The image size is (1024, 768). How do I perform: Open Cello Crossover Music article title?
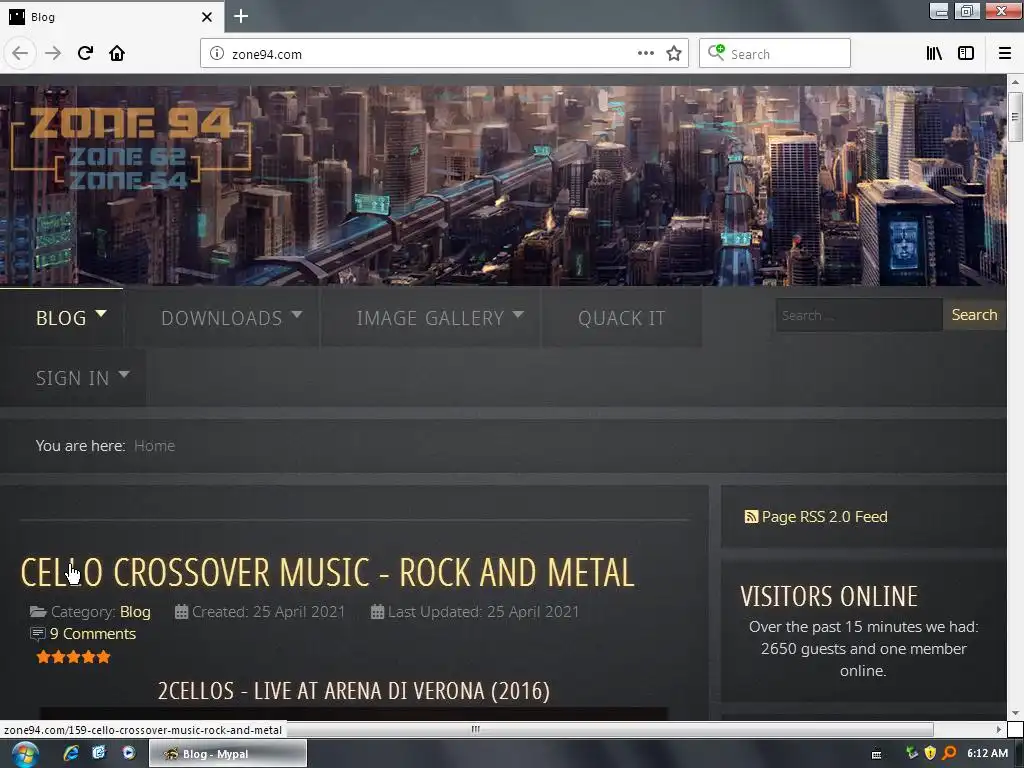(327, 572)
